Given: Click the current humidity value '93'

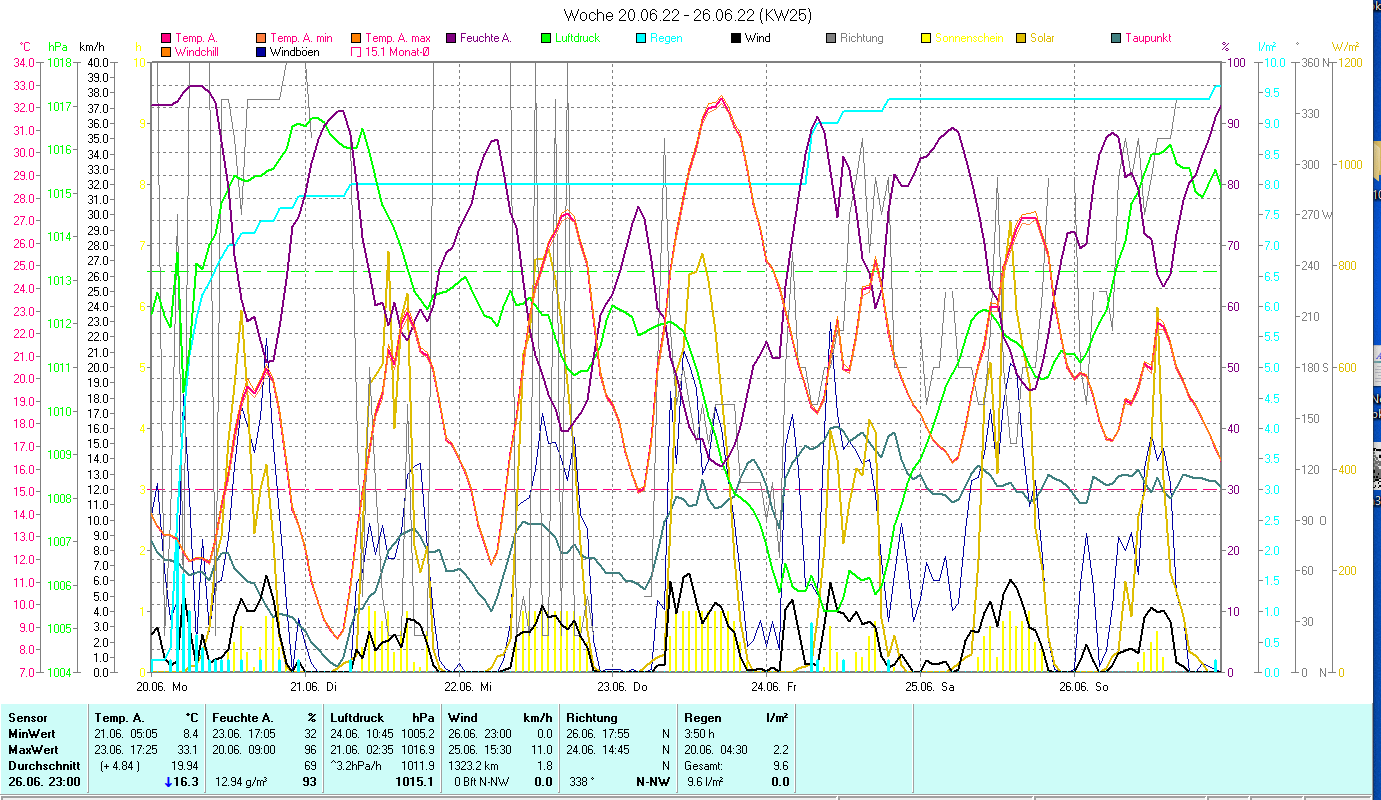Looking at the screenshot, I should [309, 782].
